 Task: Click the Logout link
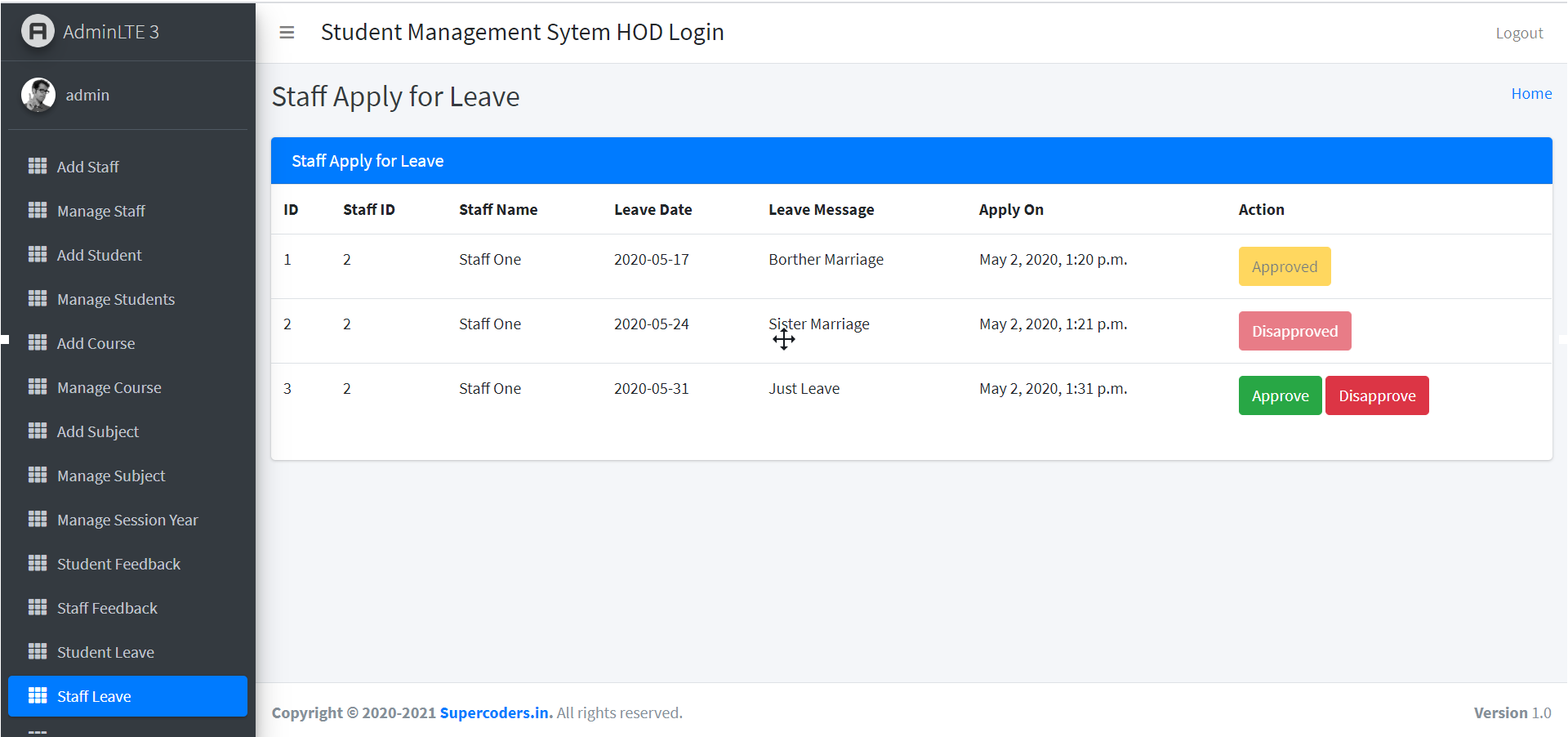coord(1519,33)
